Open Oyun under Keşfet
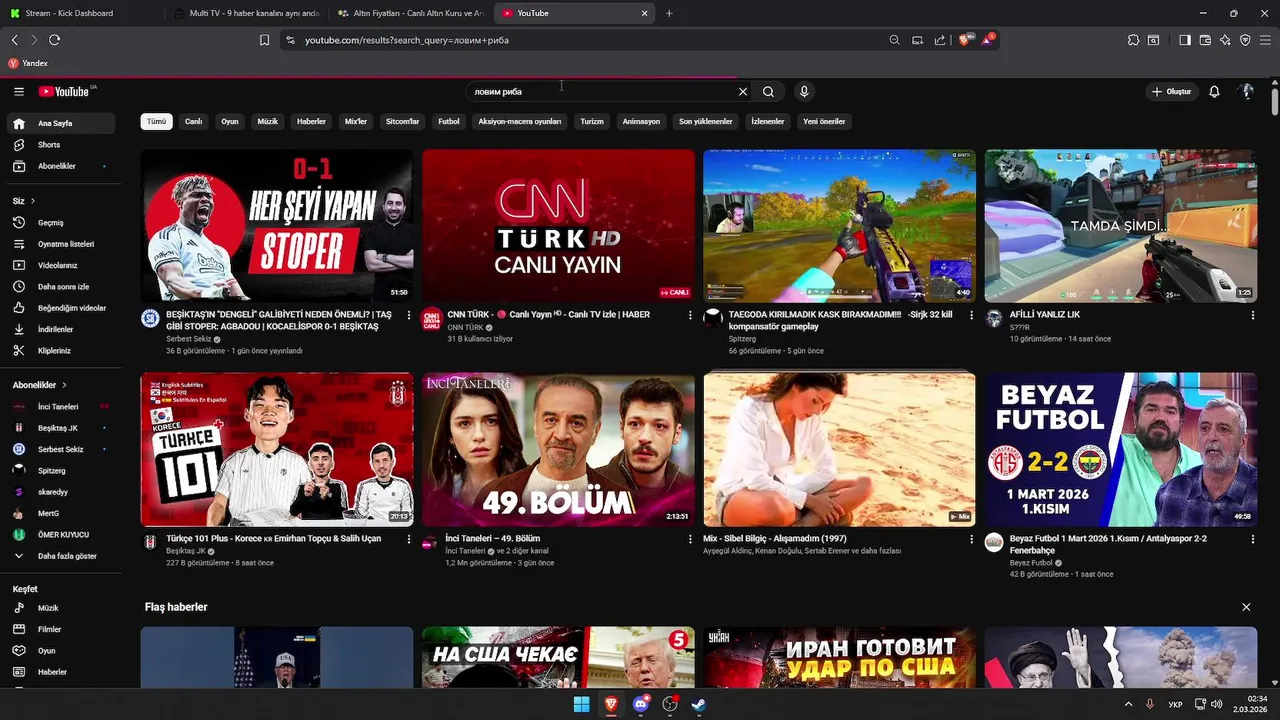 tap(61, 651)
